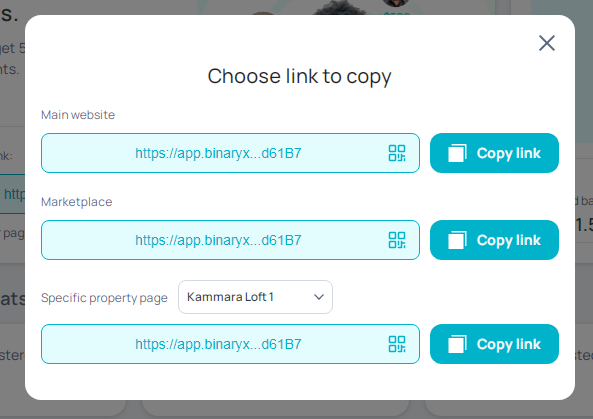The image size is (593, 419).
Task: Click the Specific property page label
Action: click(x=104, y=298)
